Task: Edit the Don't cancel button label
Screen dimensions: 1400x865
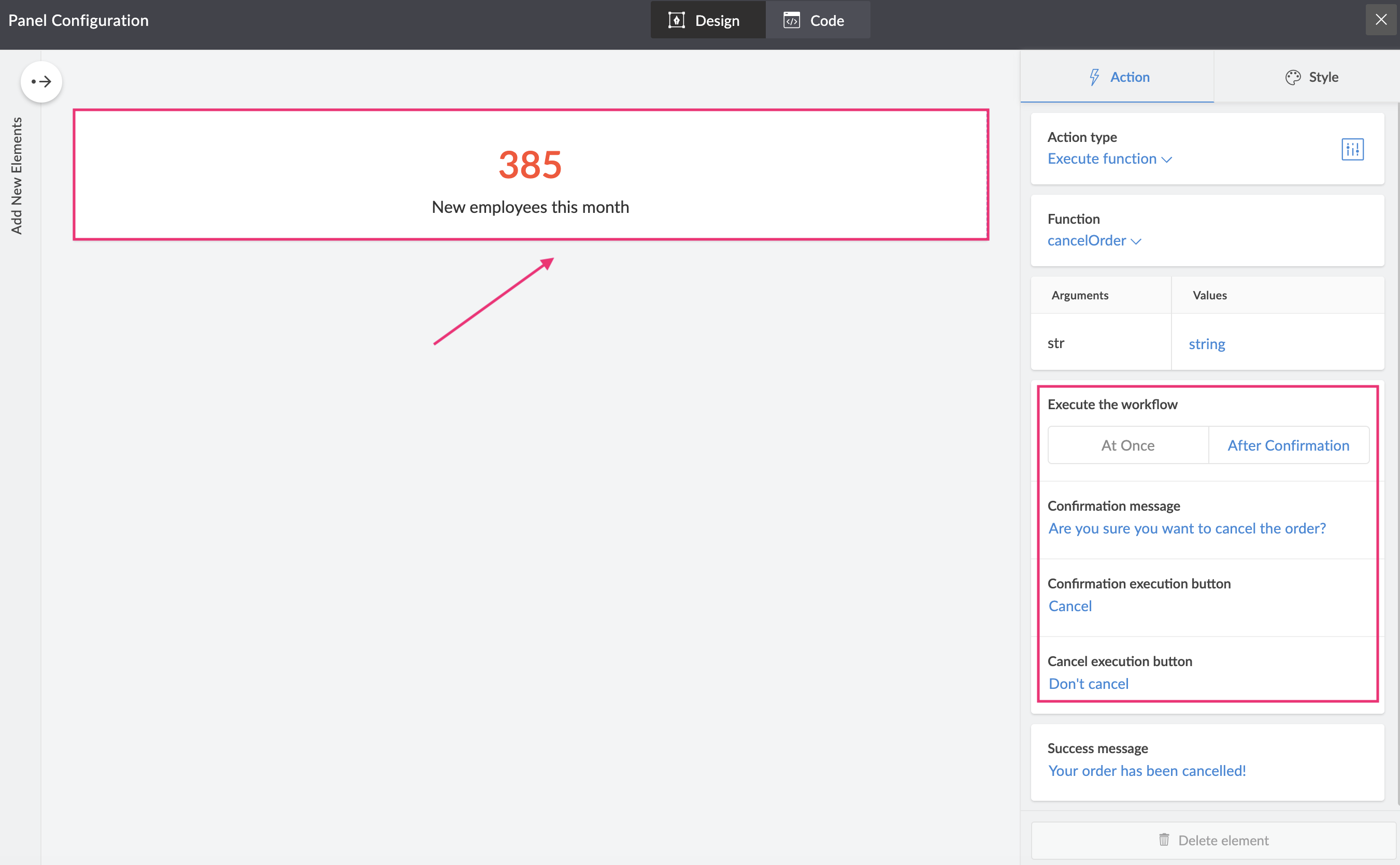Action: pyautogui.click(x=1088, y=683)
